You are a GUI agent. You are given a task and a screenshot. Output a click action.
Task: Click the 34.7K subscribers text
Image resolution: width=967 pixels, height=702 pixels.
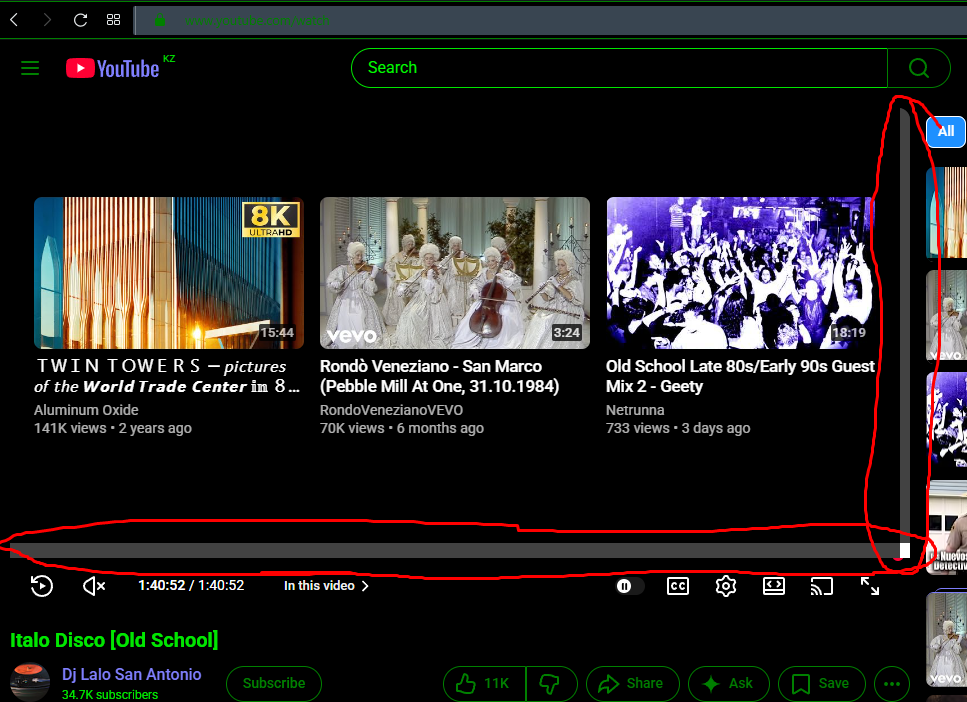[x=110, y=694]
